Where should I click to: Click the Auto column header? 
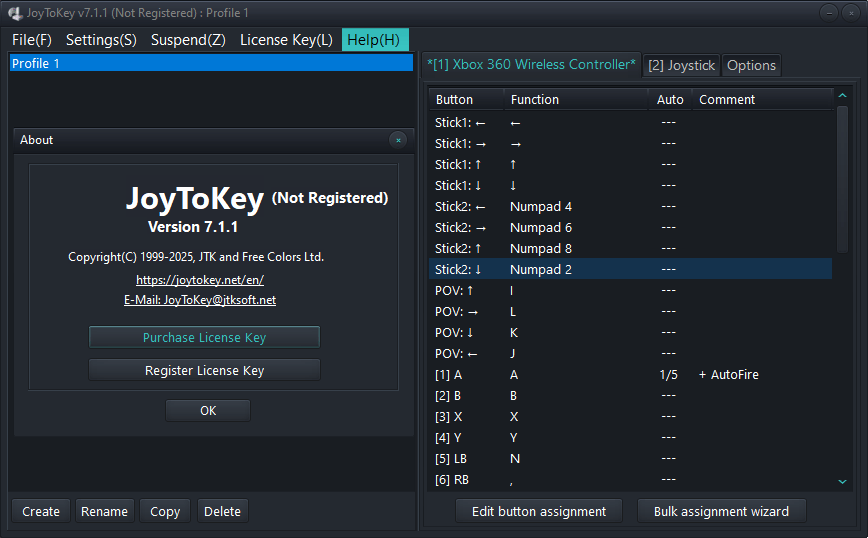pyautogui.click(x=670, y=100)
